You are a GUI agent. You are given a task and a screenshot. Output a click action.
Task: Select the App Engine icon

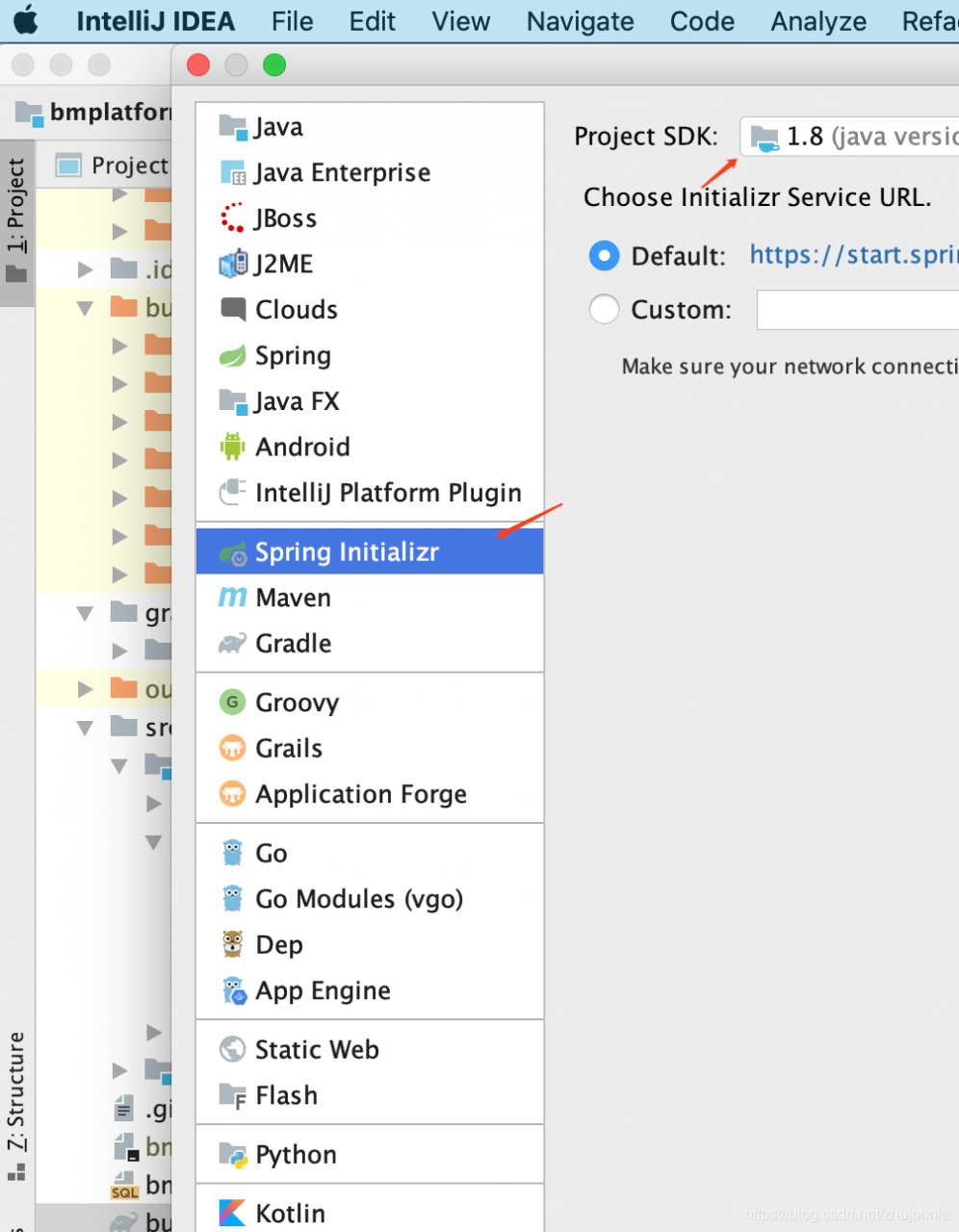tap(234, 990)
